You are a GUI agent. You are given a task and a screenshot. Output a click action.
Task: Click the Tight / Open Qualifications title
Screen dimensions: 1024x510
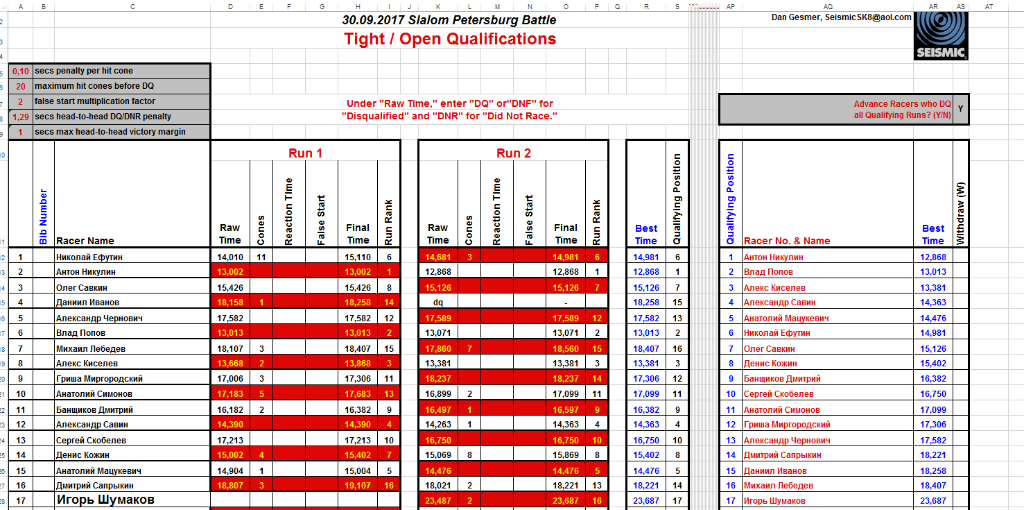(x=449, y=40)
